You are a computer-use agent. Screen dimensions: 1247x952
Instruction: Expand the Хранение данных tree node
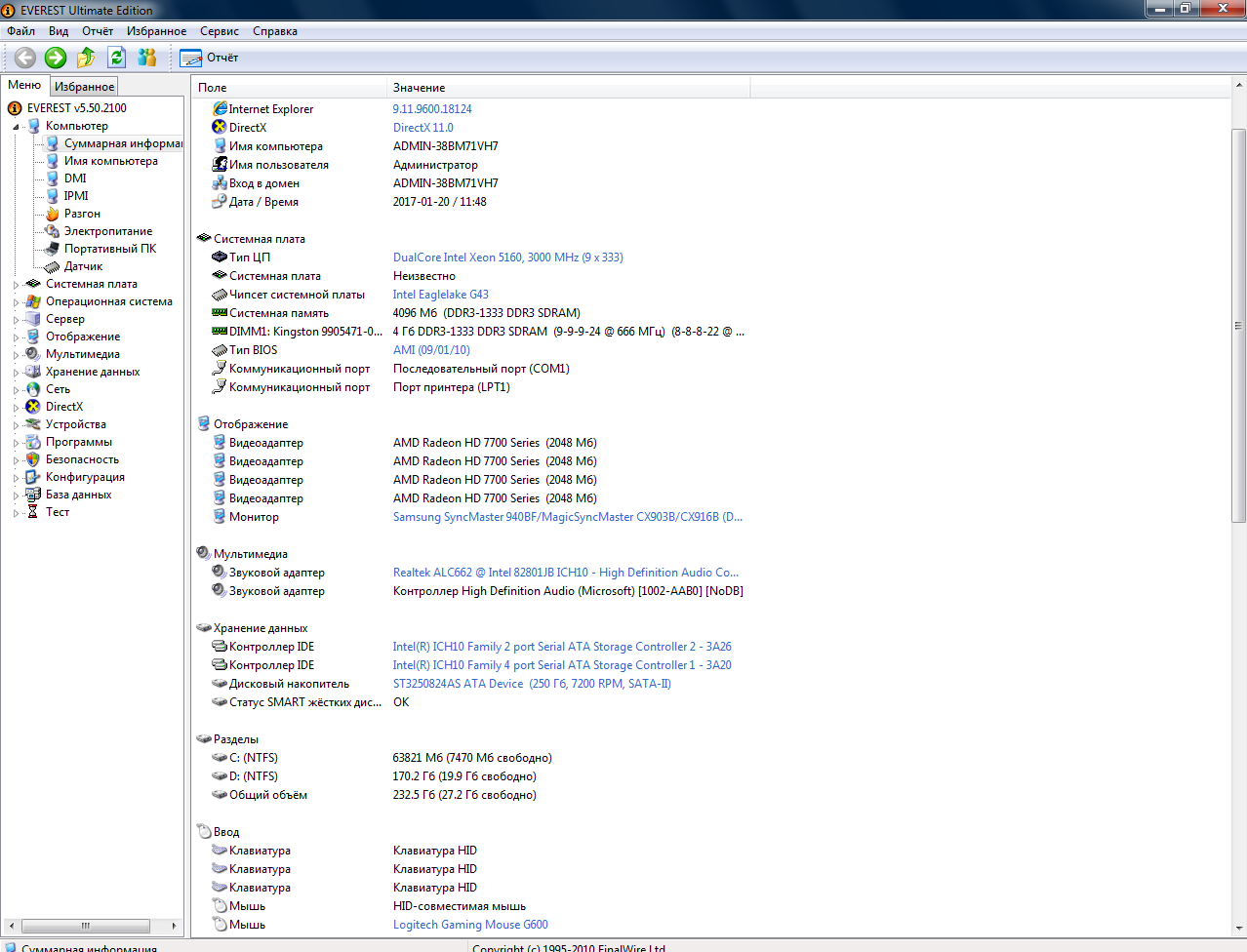(x=16, y=373)
